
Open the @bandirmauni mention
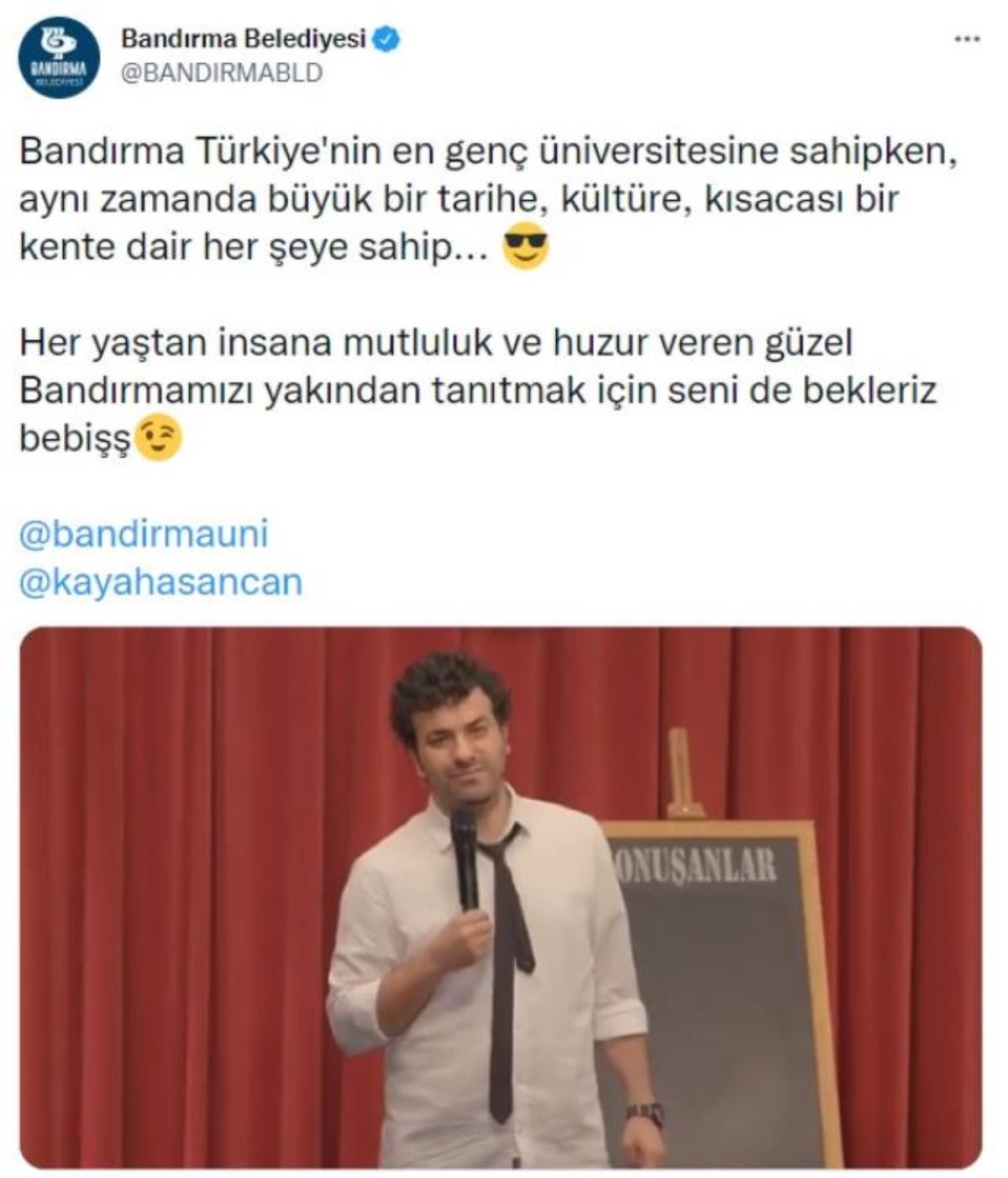pyautogui.click(x=144, y=534)
